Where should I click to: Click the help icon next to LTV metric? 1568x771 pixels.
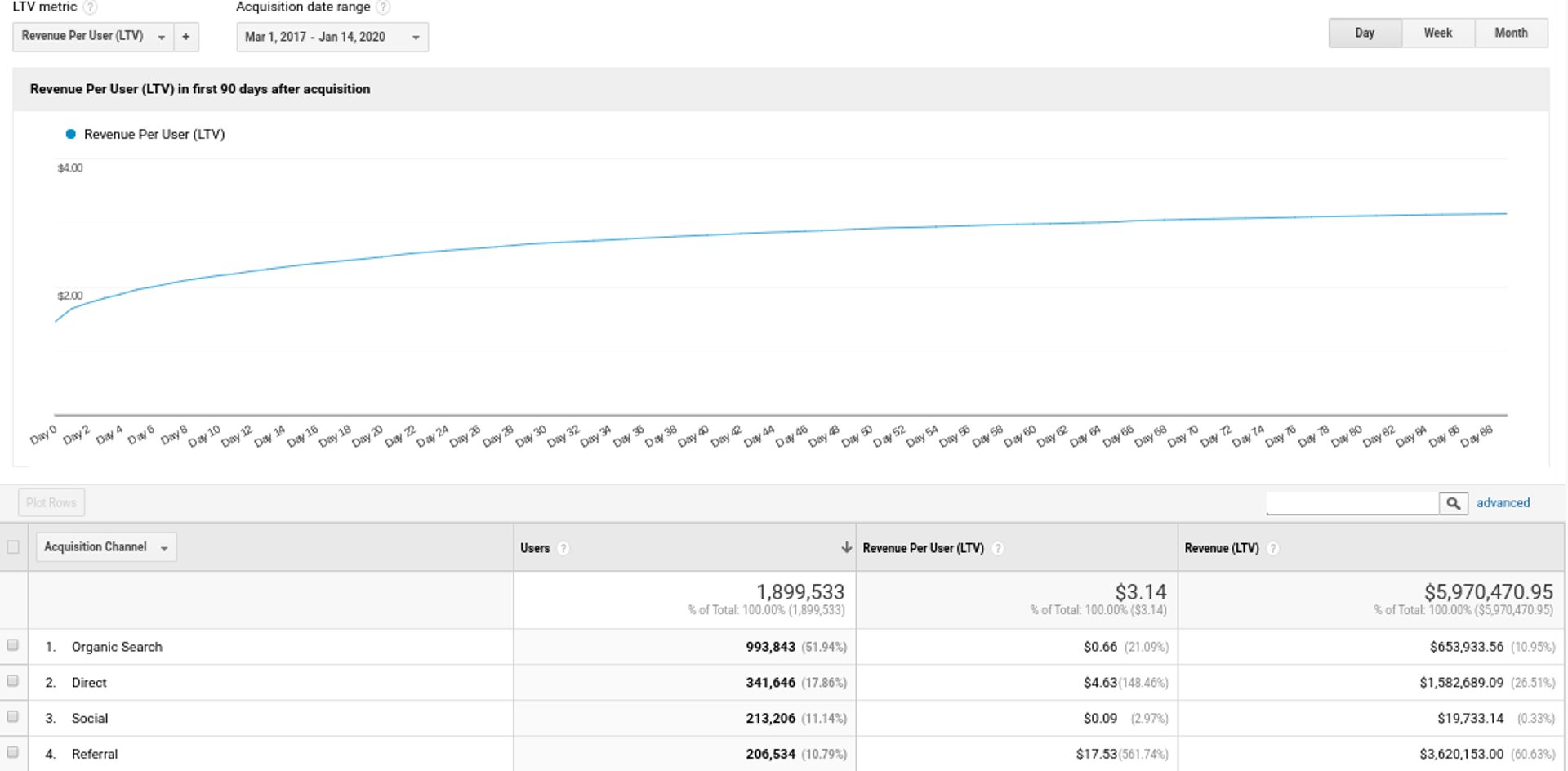91,7
